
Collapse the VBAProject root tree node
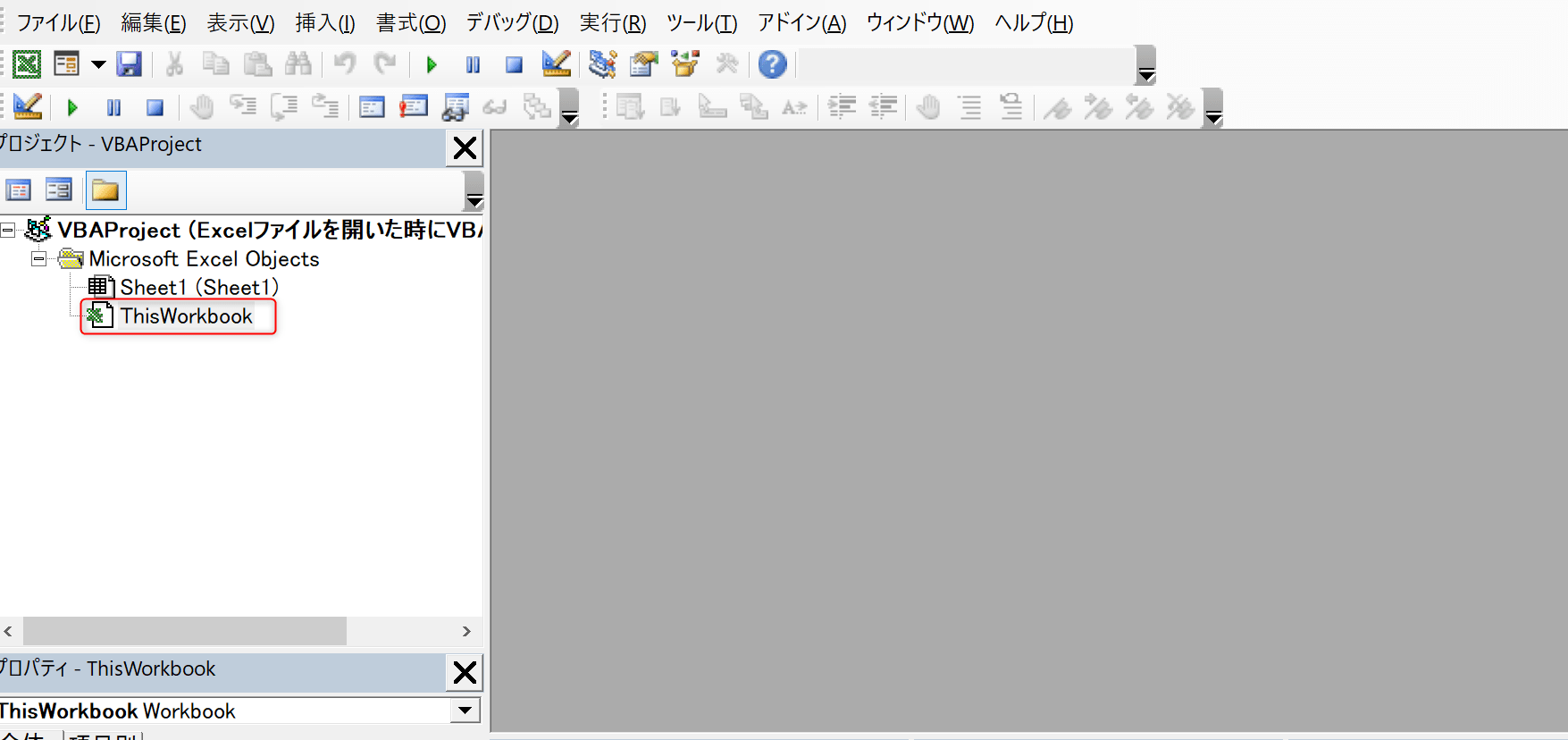[8, 231]
